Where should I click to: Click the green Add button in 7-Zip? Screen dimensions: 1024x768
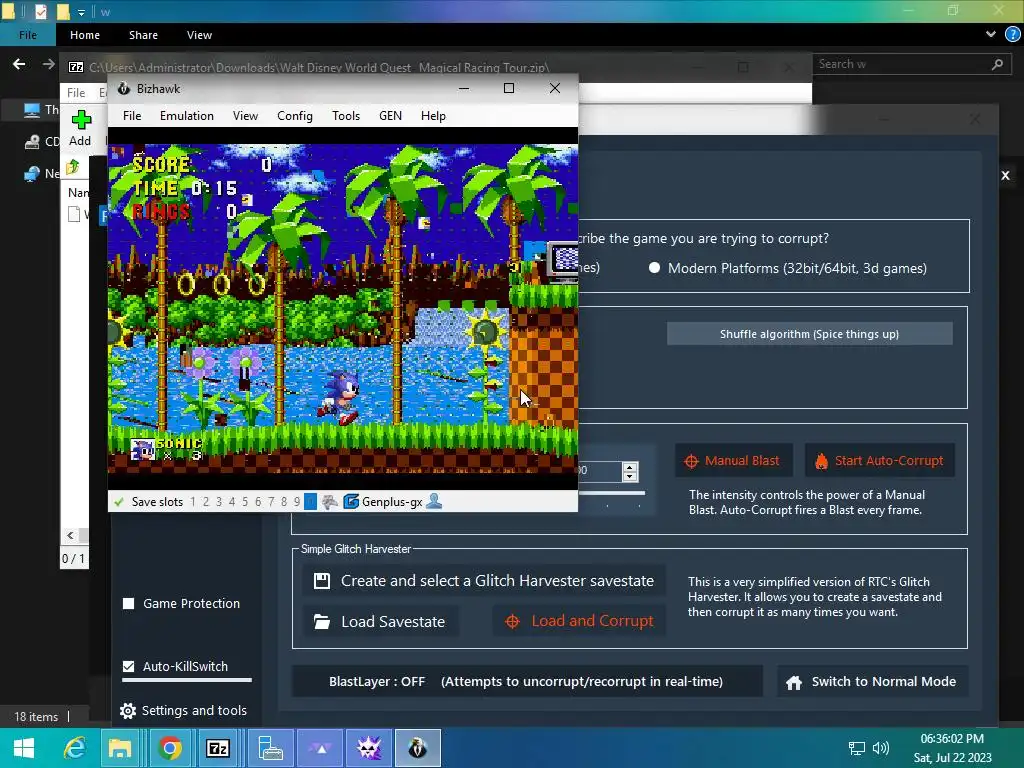point(80,128)
